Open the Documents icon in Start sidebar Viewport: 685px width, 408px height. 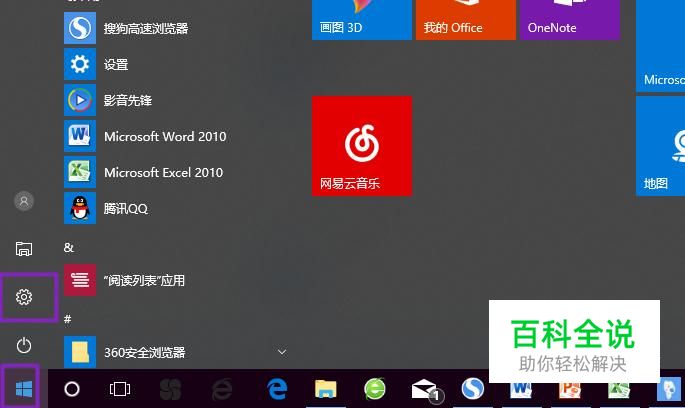[x=24, y=249]
